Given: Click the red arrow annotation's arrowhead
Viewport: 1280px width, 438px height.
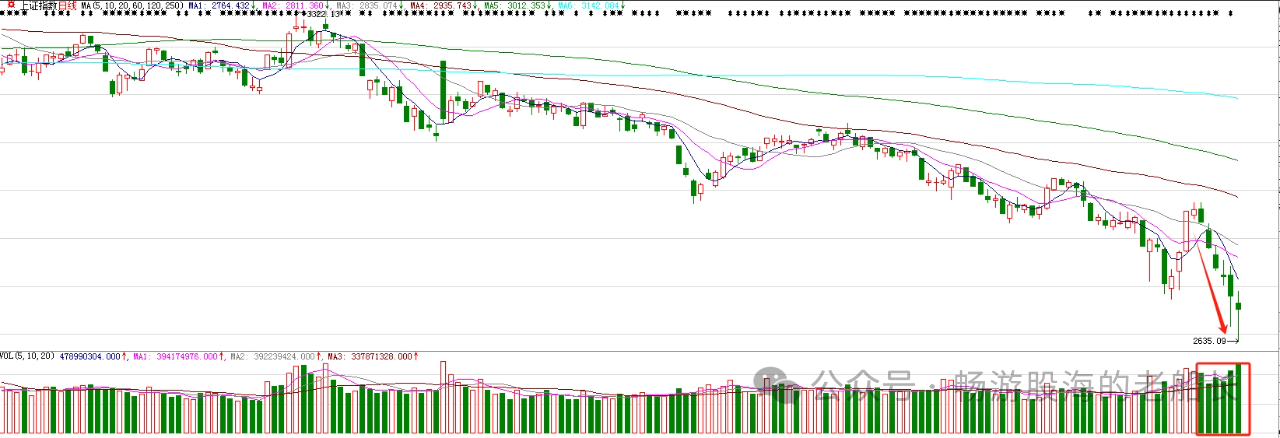Looking at the screenshot, I should [1222, 329].
